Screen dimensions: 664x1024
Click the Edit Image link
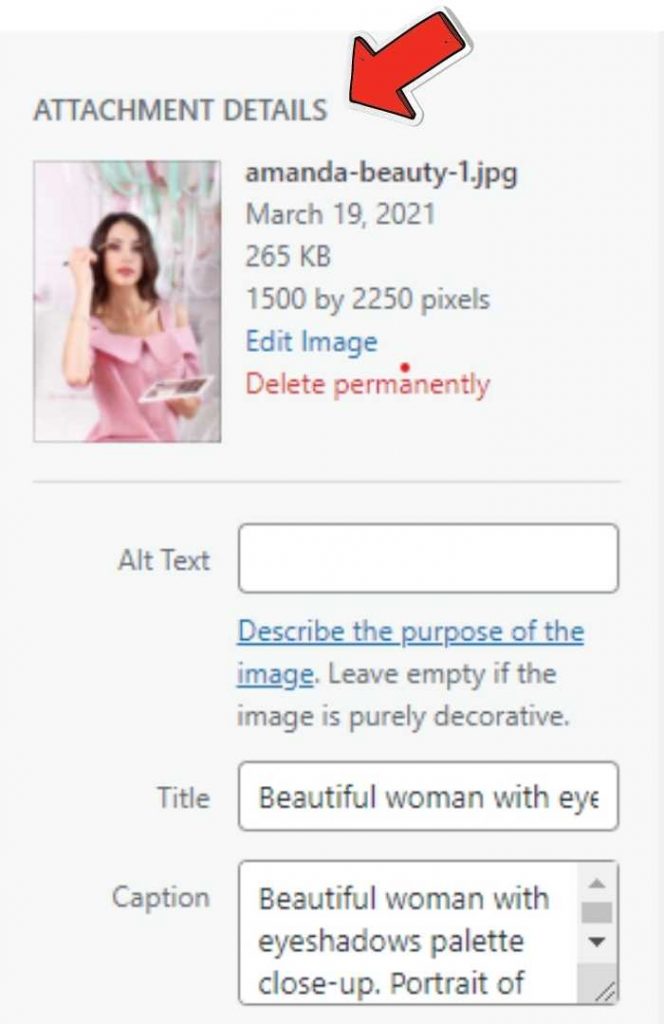tap(311, 342)
